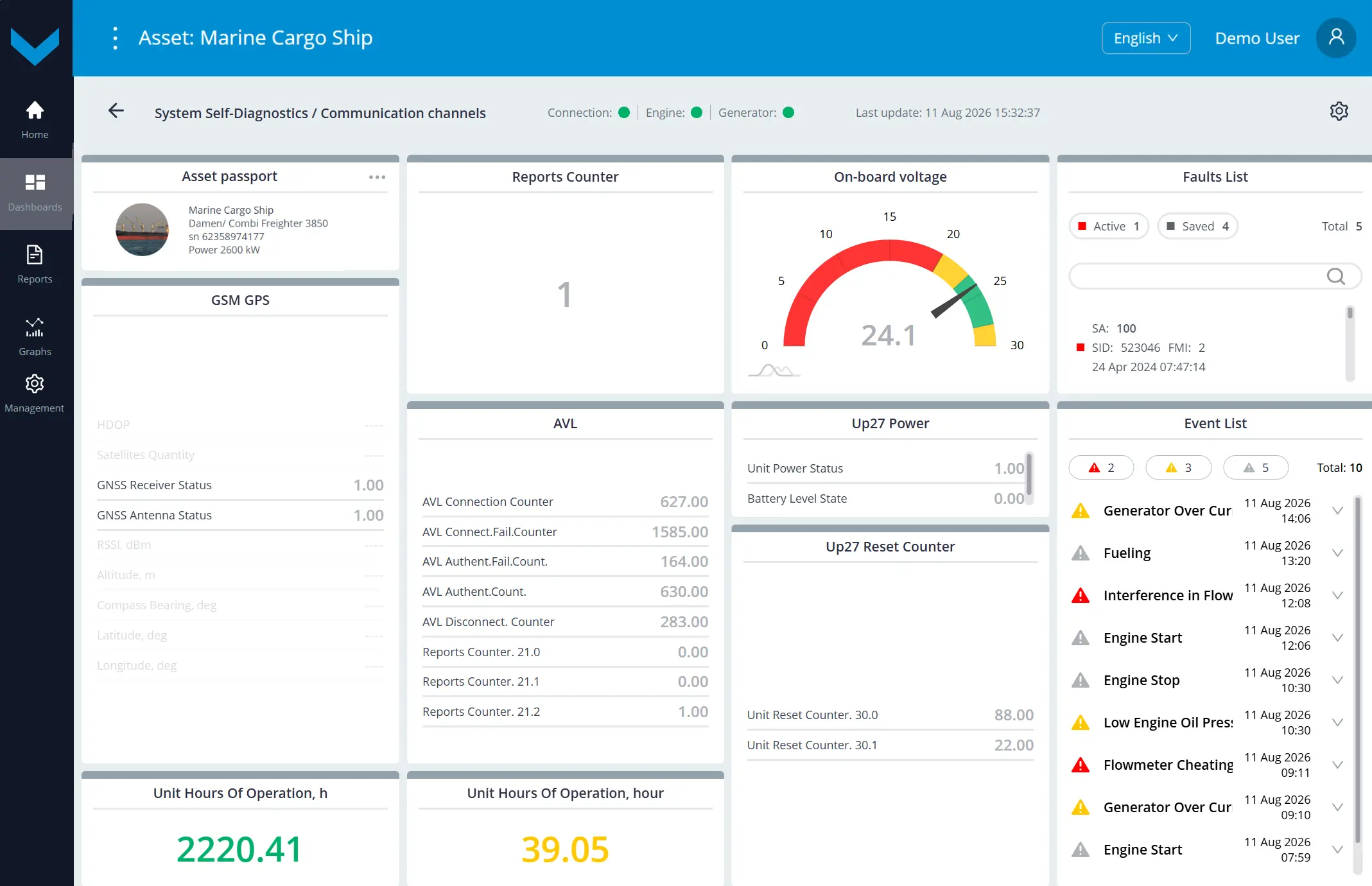This screenshot has height=886, width=1372.
Task: Toggle the Active faults filter
Action: pyautogui.click(x=1109, y=226)
